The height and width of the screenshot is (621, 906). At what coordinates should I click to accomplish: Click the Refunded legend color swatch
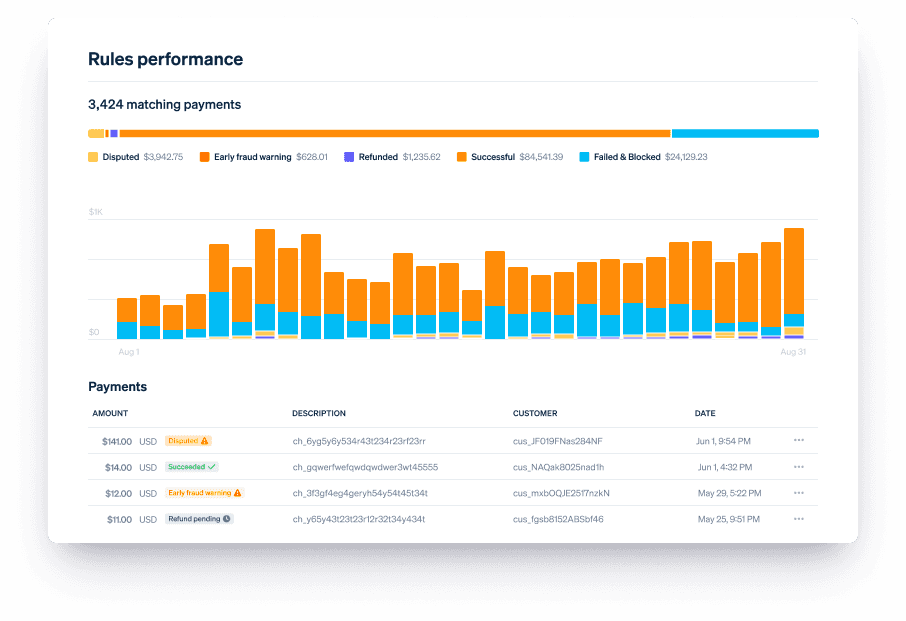point(349,157)
